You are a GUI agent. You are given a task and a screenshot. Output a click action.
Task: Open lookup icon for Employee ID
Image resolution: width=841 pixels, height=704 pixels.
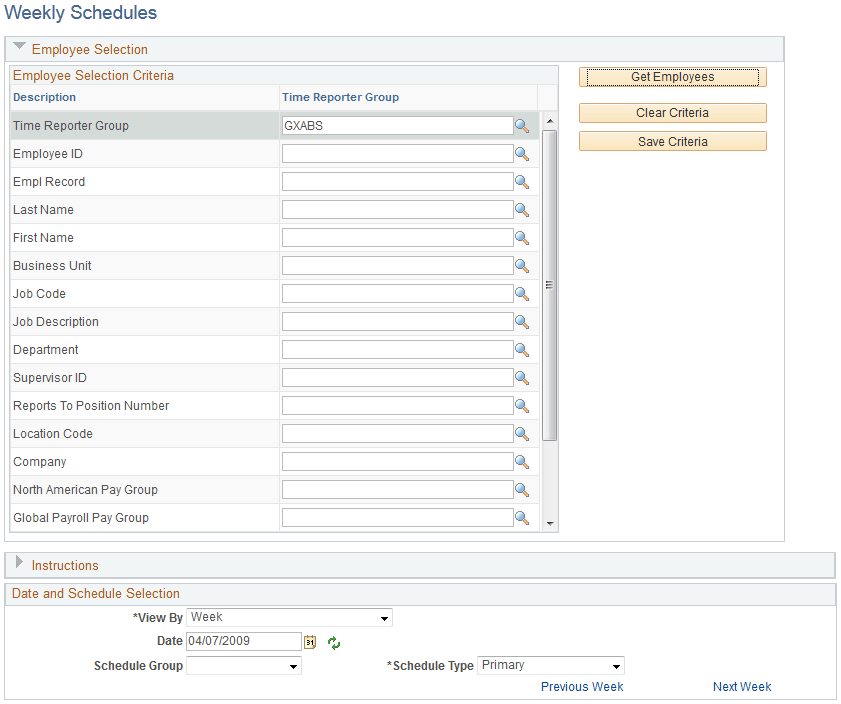(x=522, y=154)
